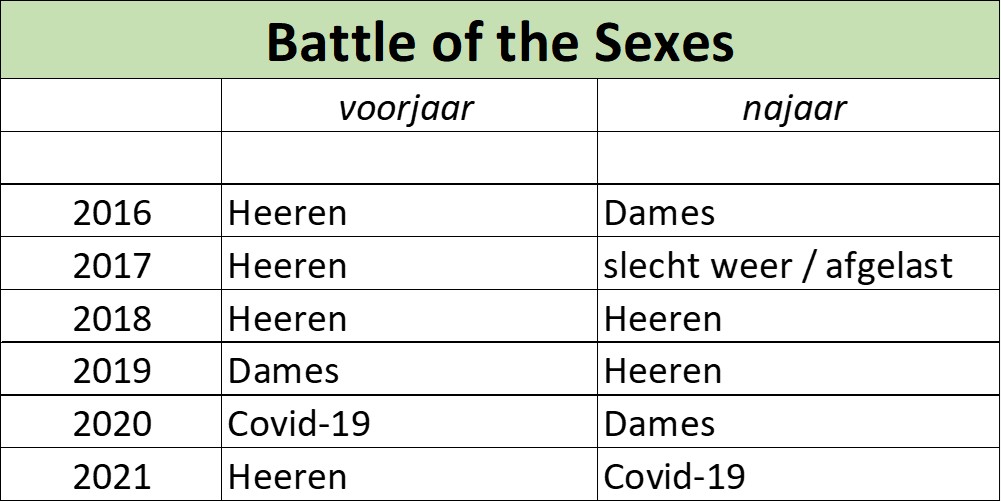Select Heeren in the 2017 voorjaar cell
The height and width of the screenshot is (502, 1001).
(x=288, y=266)
